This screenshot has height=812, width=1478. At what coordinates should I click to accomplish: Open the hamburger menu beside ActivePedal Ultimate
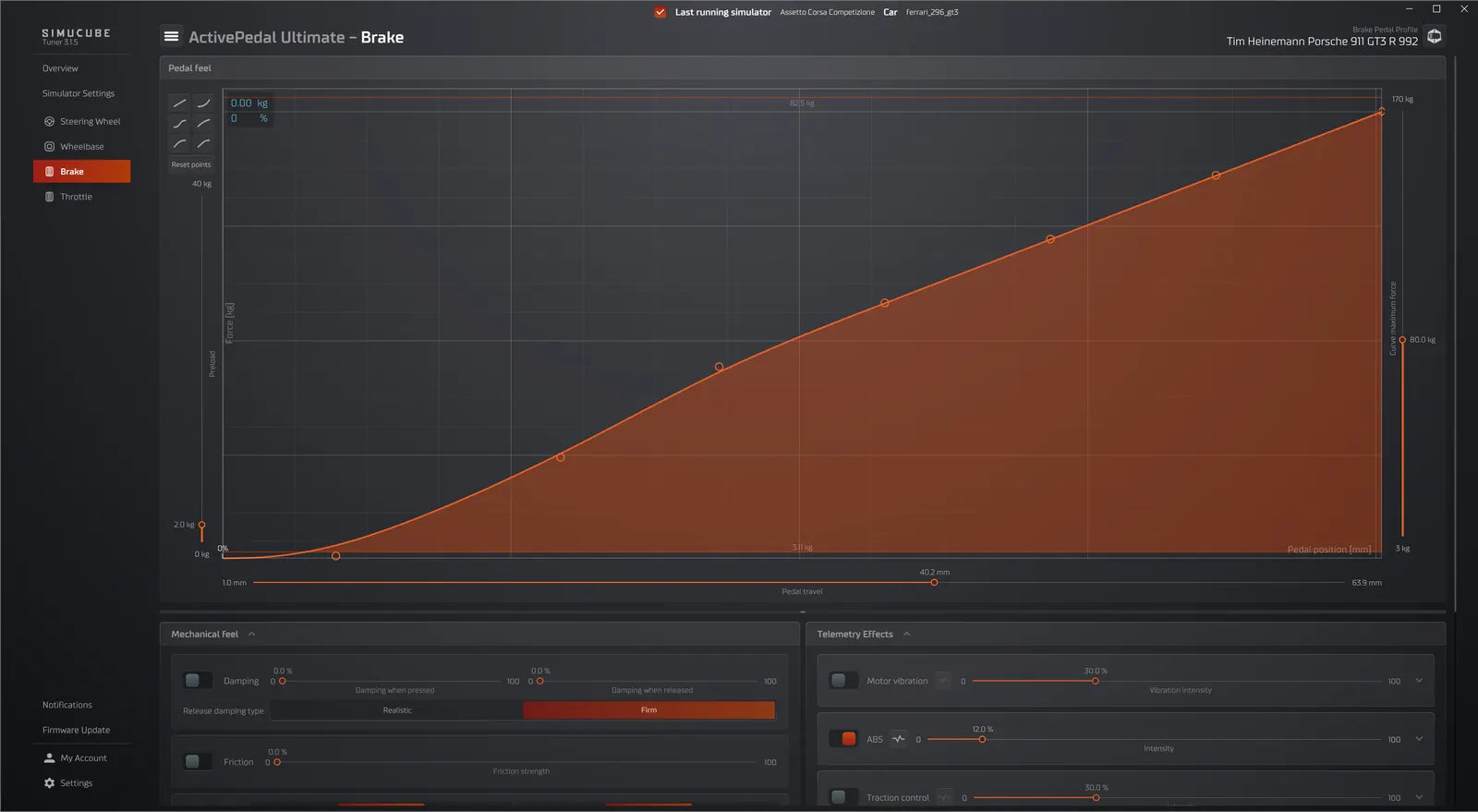point(171,37)
